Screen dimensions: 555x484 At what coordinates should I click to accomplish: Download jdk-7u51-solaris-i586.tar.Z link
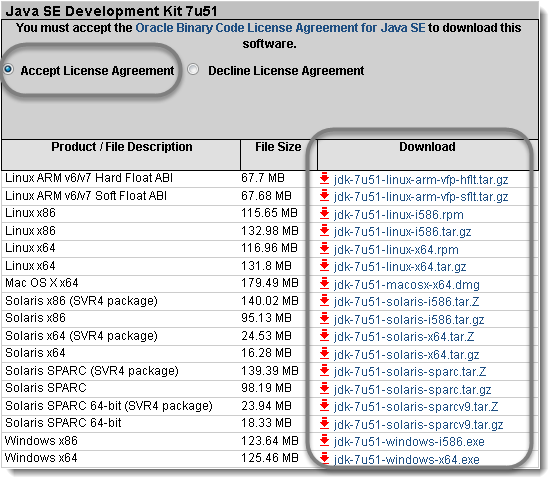pos(406,302)
